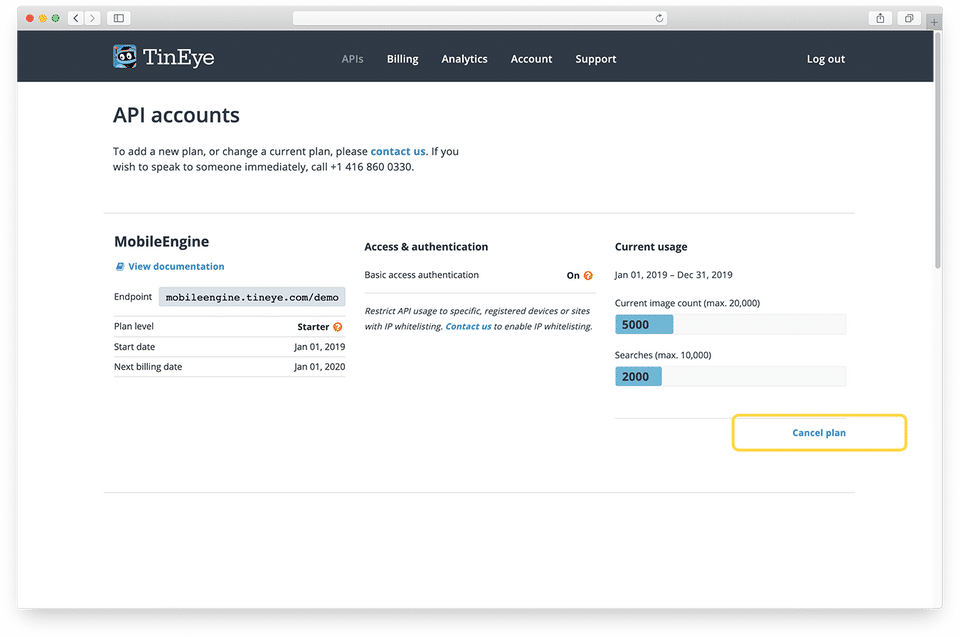Add a new tab with the plus button
The image size is (960, 637).
click(x=934, y=22)
